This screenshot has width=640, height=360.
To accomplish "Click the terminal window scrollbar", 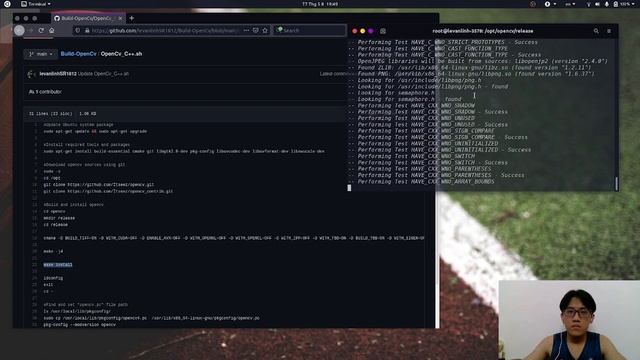I will pos(616,183).
